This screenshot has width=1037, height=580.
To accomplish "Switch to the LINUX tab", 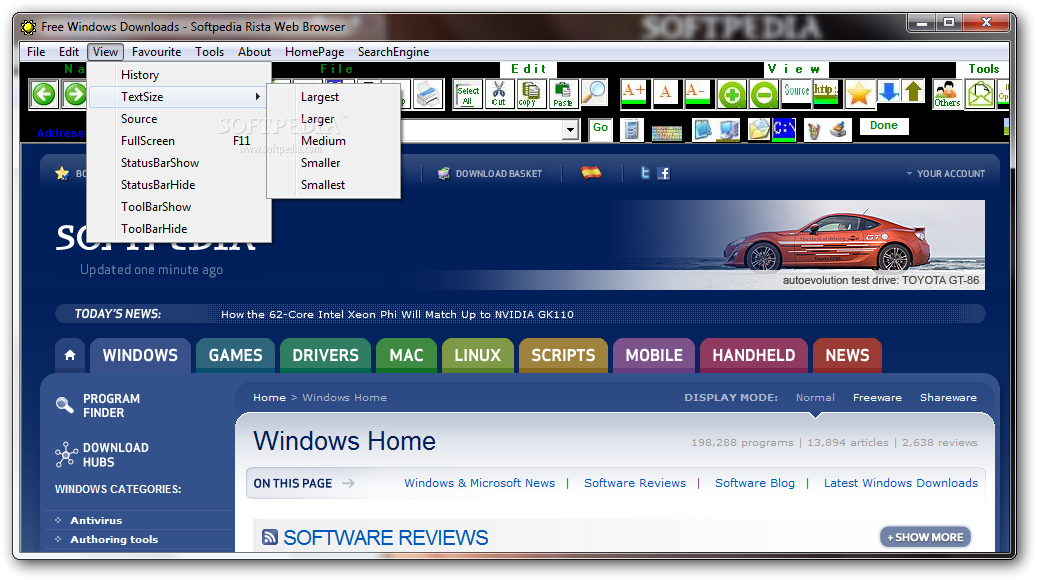I will tap(477, 355).
